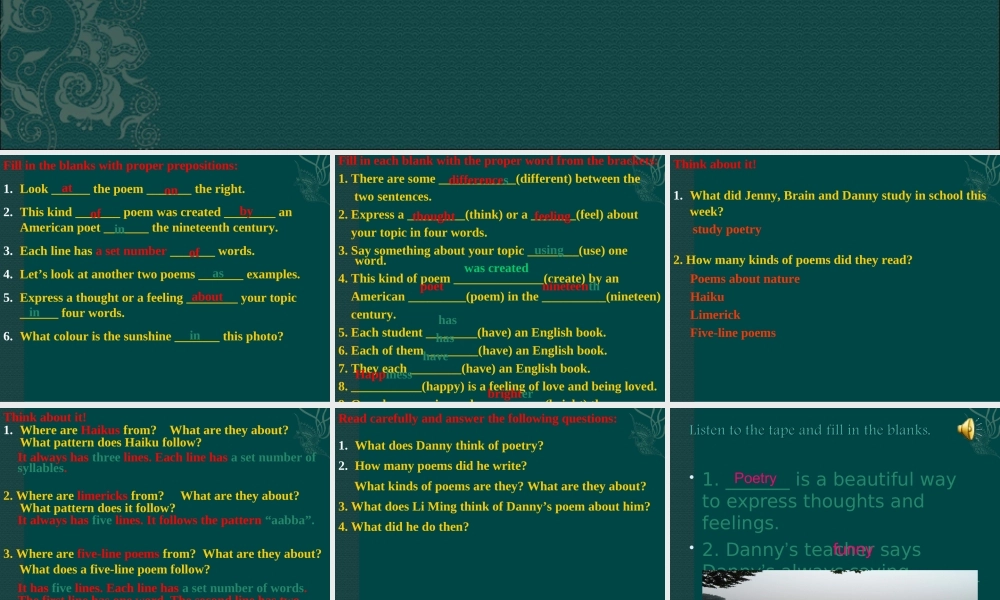Image resolution: width=1000 pixels, height=600 pixels.
Task: Click the word 'feelings.' on the listening slide
Action: [x=740, y=523]
